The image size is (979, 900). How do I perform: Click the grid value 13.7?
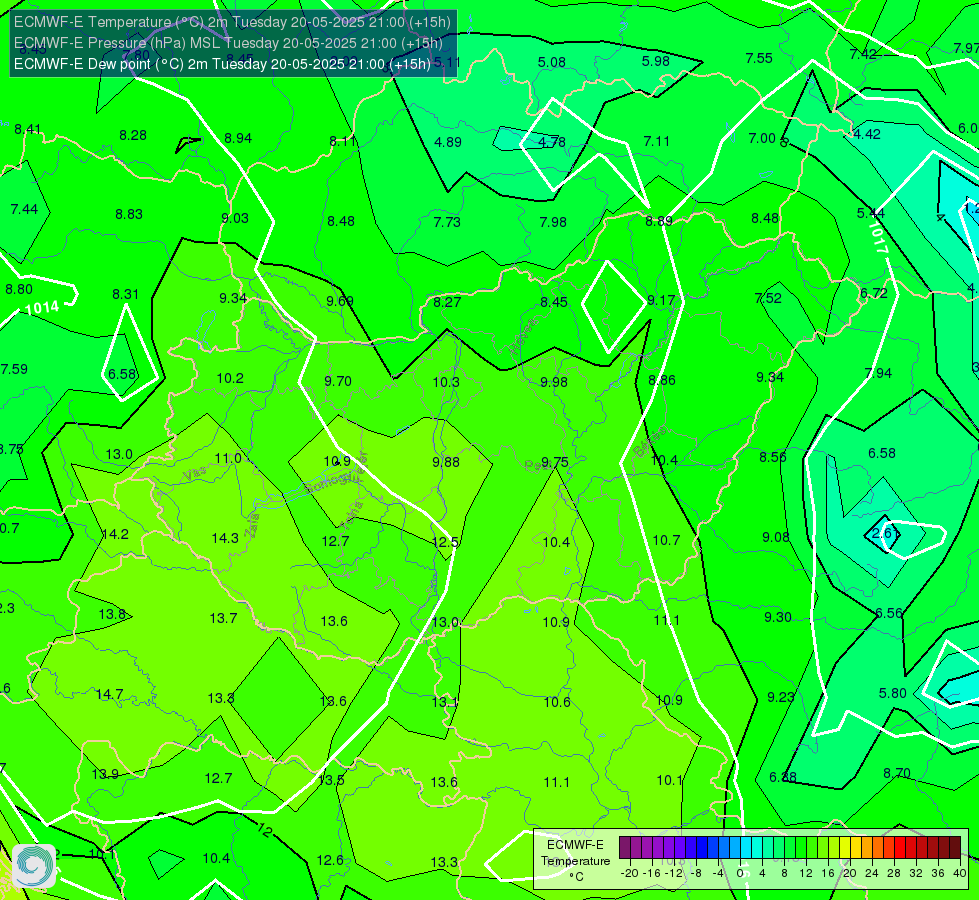[x=223, y=618]
